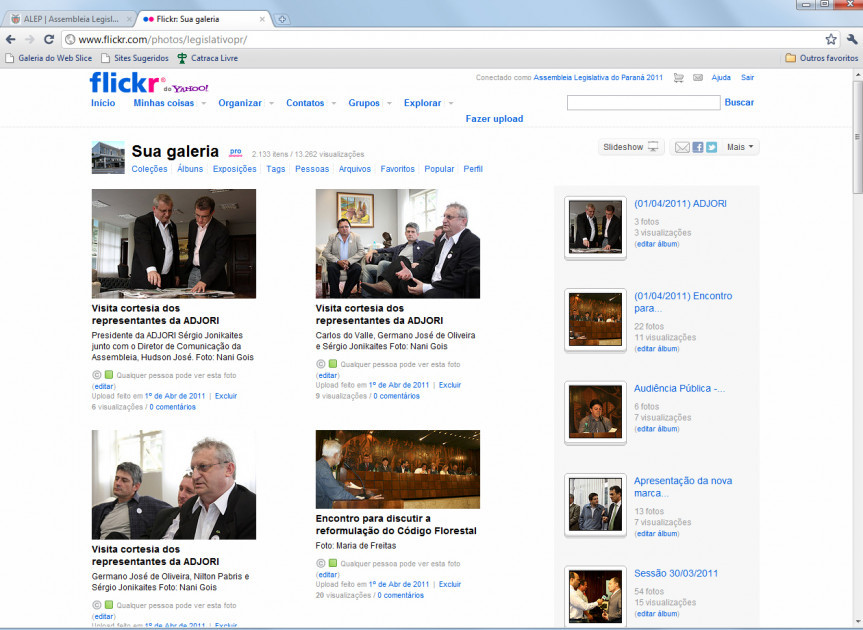Open Chrome wrench settings menu
The width and height of the screenshot is (863, 630).
pos(852,39)
